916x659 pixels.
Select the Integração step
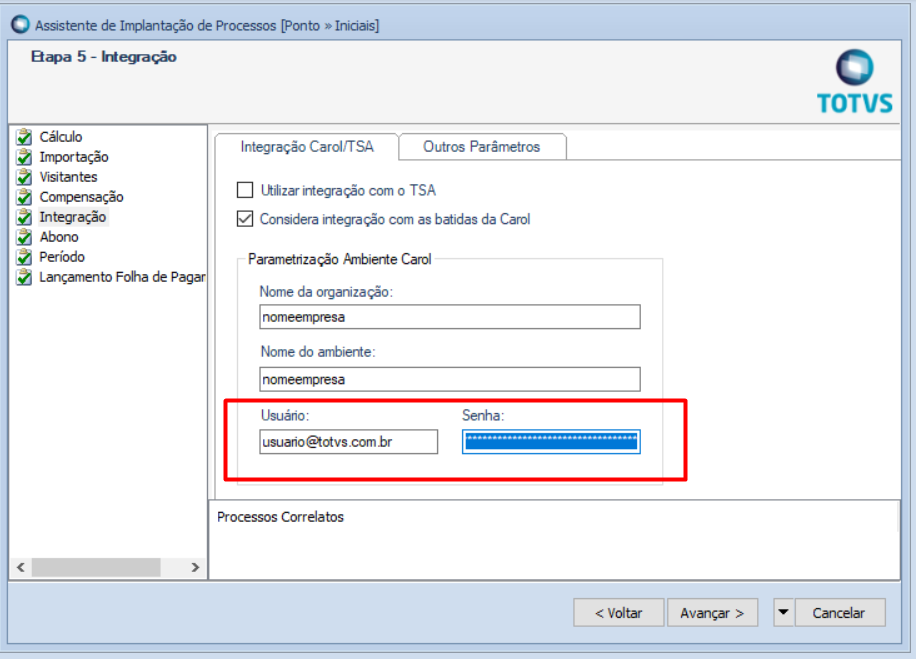click(x=73, y=217)
